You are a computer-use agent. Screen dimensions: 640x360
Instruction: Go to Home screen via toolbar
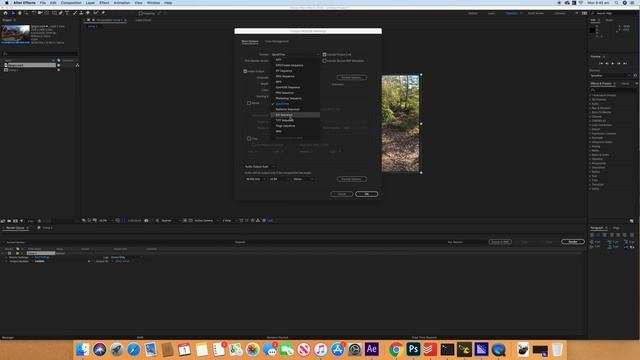[x=5, y=13]
